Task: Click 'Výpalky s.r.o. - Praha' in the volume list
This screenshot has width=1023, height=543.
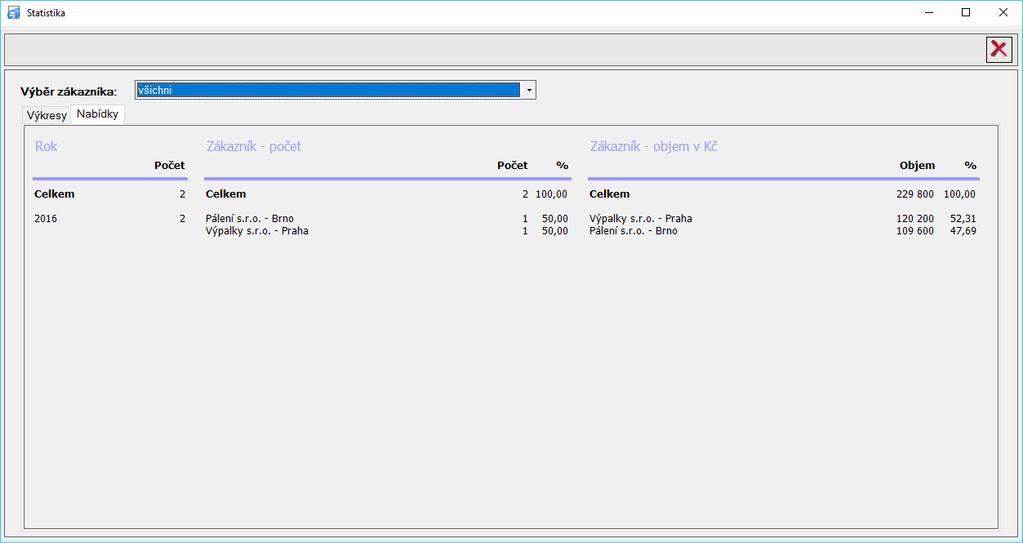Action: [x=641, y=219]
